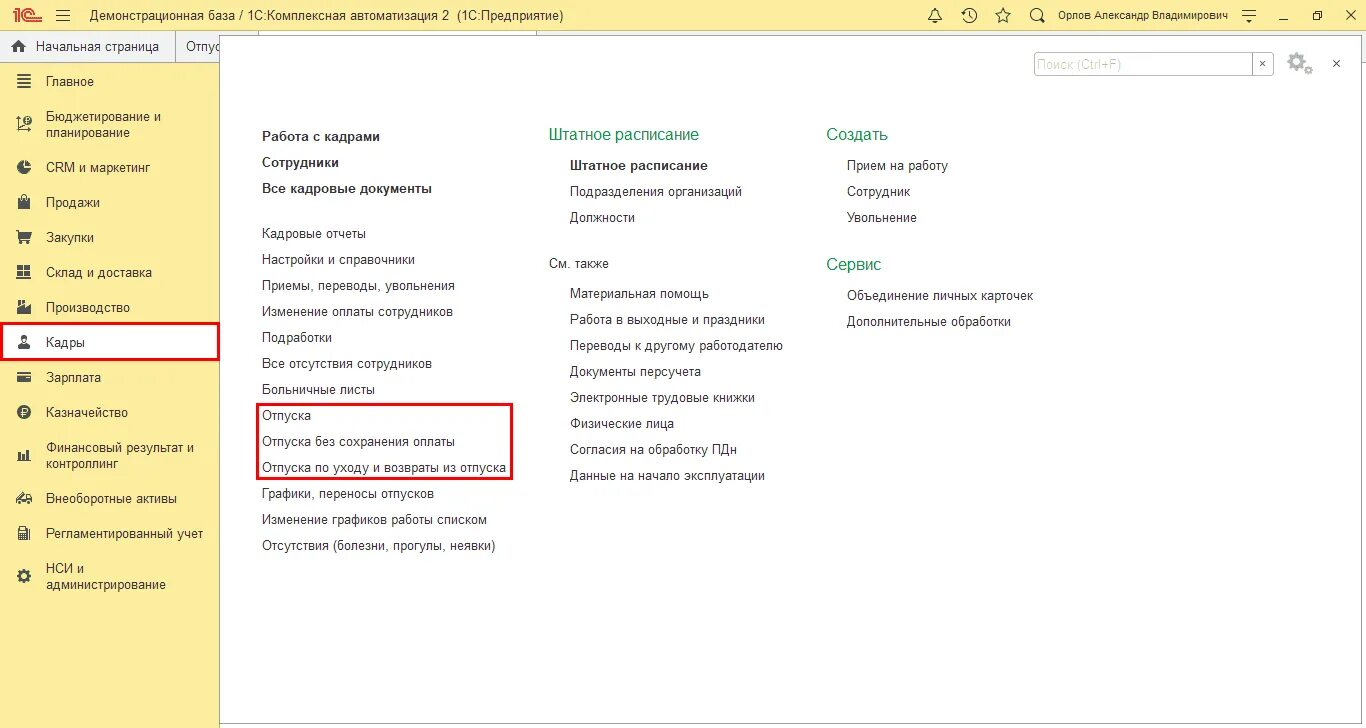Click the global search magnifier icon
Viewport: 1366px width, 728px height.
(1037, 16)
